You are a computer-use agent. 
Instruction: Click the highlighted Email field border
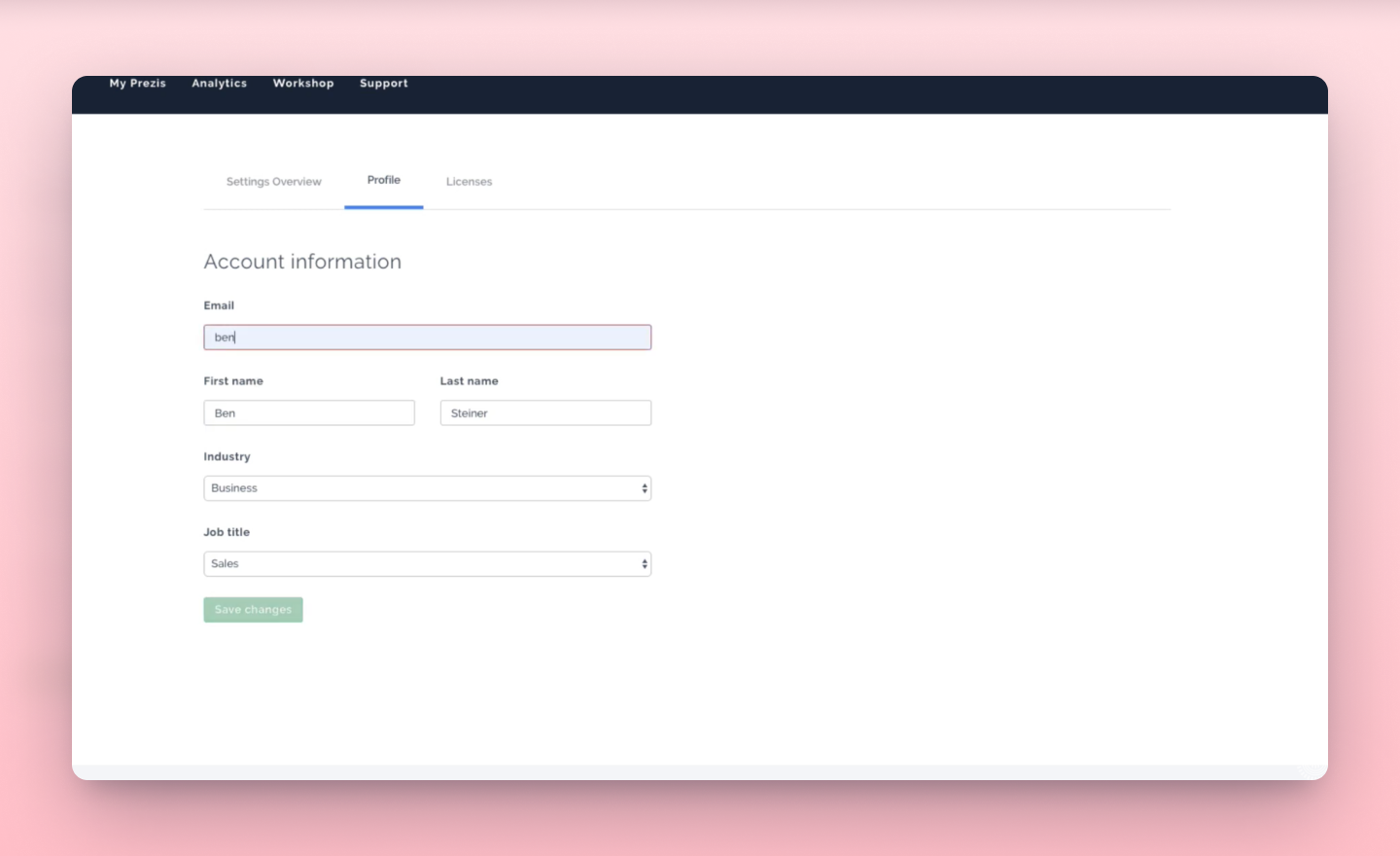click(428, 337)
